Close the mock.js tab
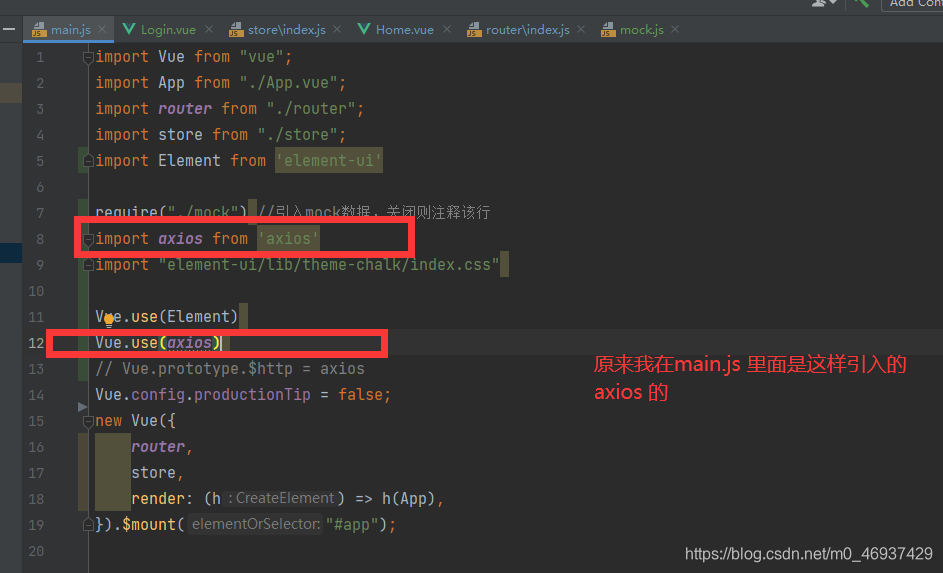This screenshot has height=573, width=943. coord(675,29)
